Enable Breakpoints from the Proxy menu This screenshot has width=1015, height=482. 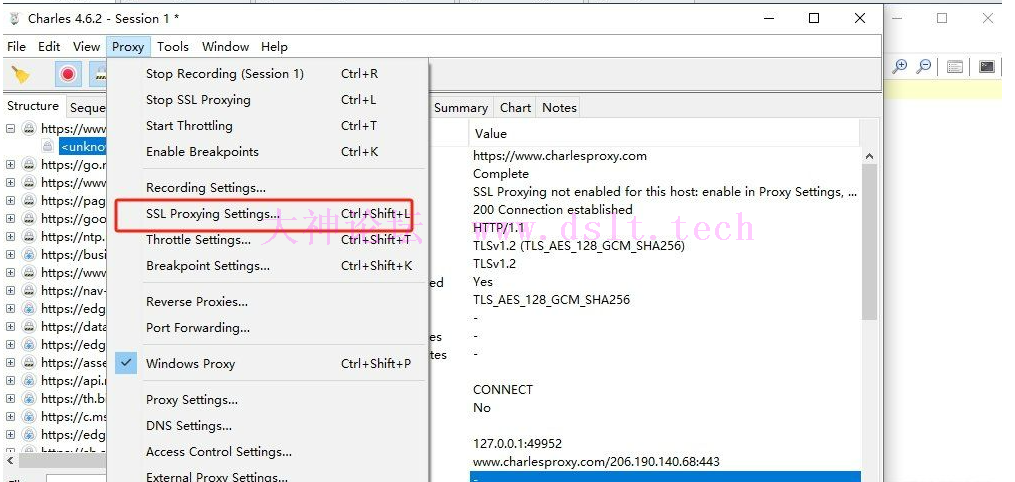(202, 152)
